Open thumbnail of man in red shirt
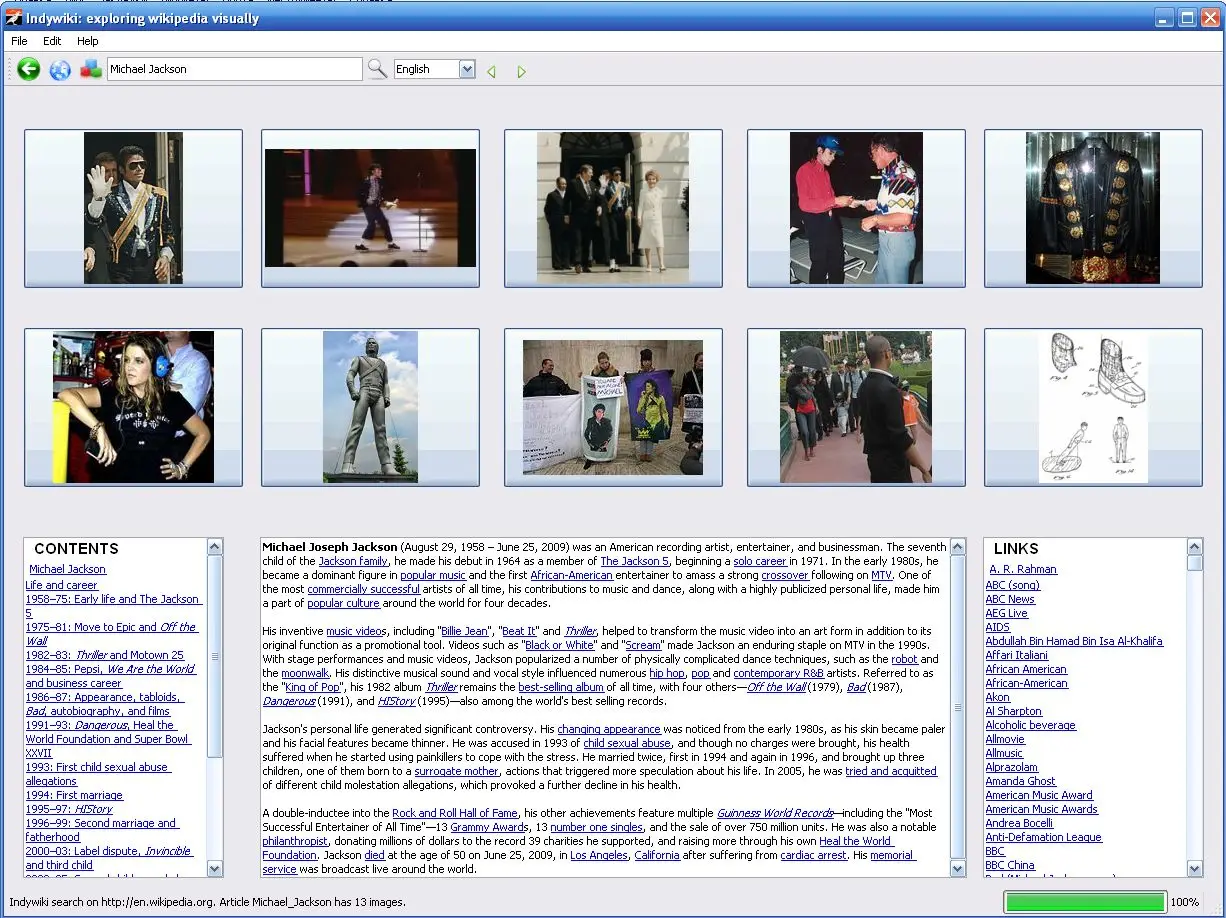The height and width of the screenshot is (918, 1226). tap(856, 208)
